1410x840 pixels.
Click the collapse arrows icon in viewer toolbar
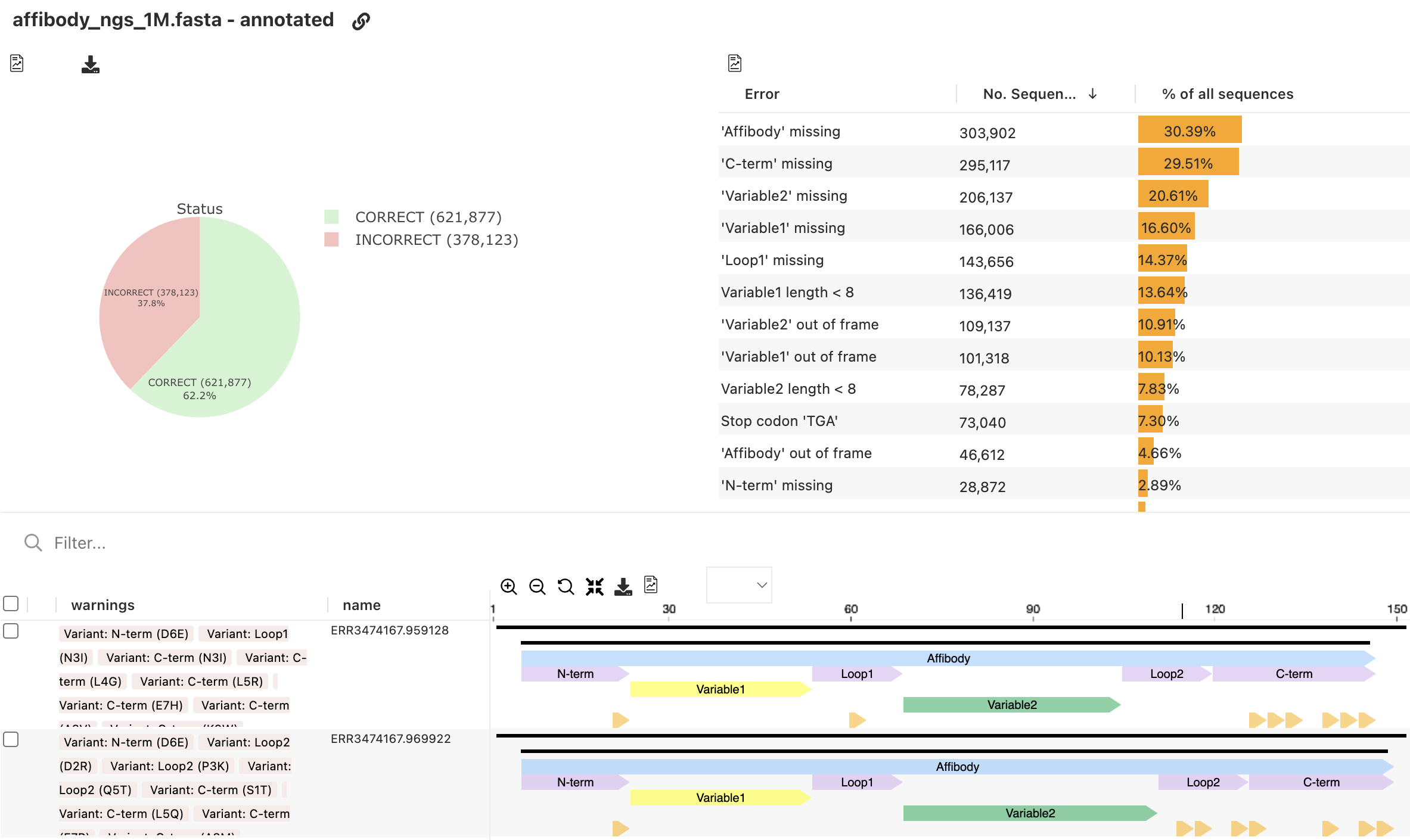(x=594, y=587)
